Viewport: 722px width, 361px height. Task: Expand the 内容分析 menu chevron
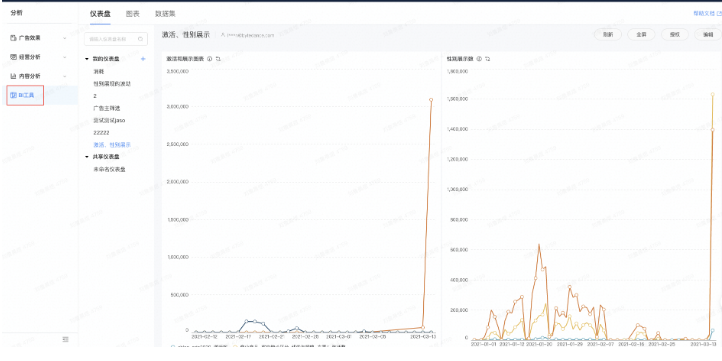65,76
